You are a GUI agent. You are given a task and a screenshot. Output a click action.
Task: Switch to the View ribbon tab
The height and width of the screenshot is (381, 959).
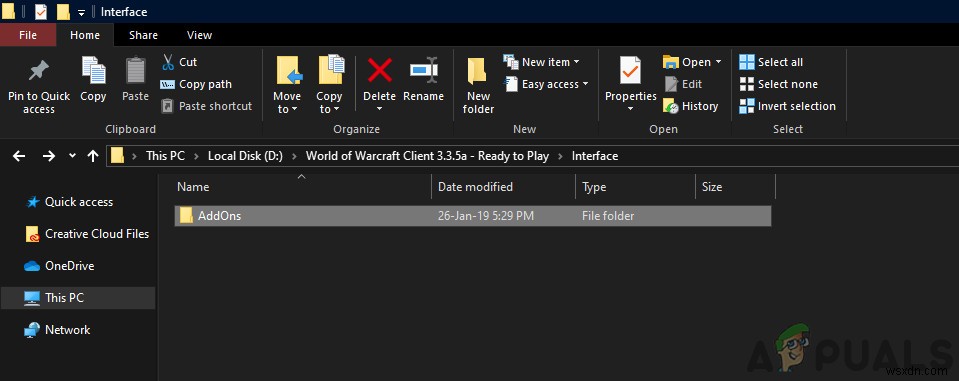(x=199, y=35)
